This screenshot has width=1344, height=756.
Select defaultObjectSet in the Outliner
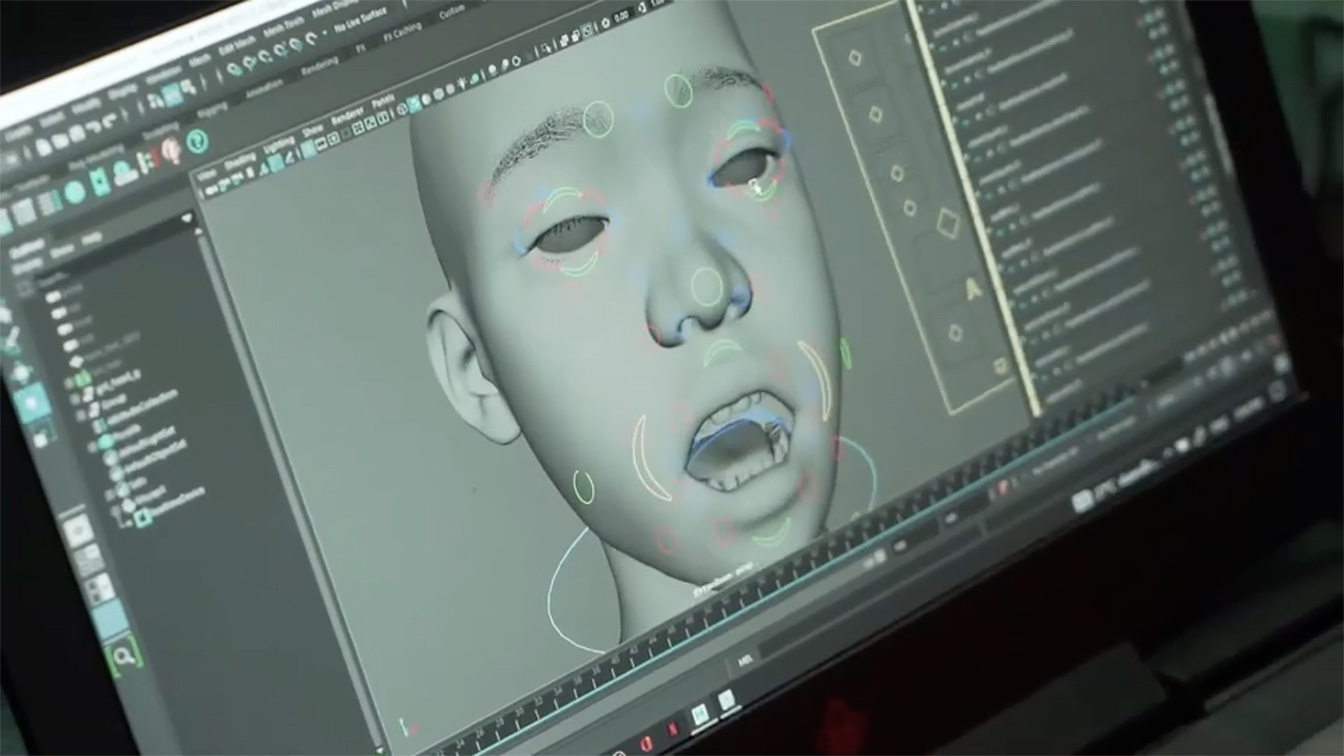pos(155,455)
